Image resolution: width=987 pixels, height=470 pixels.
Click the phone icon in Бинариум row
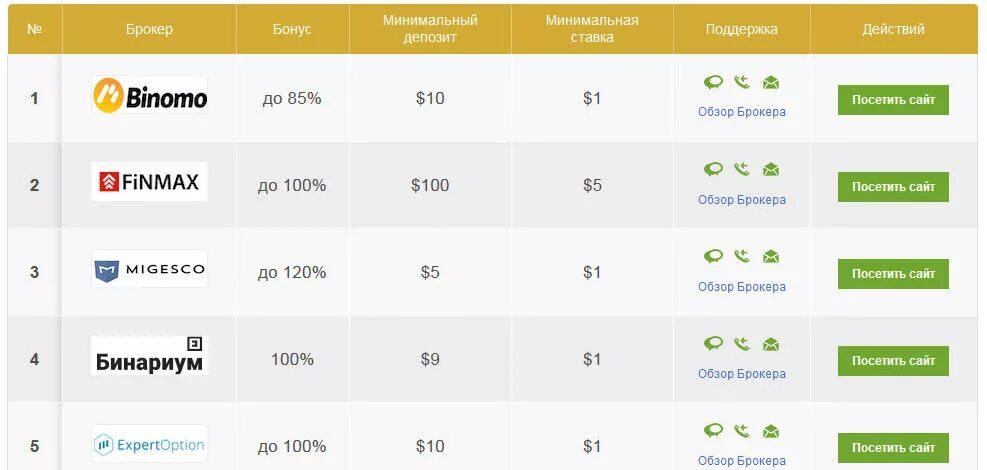[x=742, y=344]
